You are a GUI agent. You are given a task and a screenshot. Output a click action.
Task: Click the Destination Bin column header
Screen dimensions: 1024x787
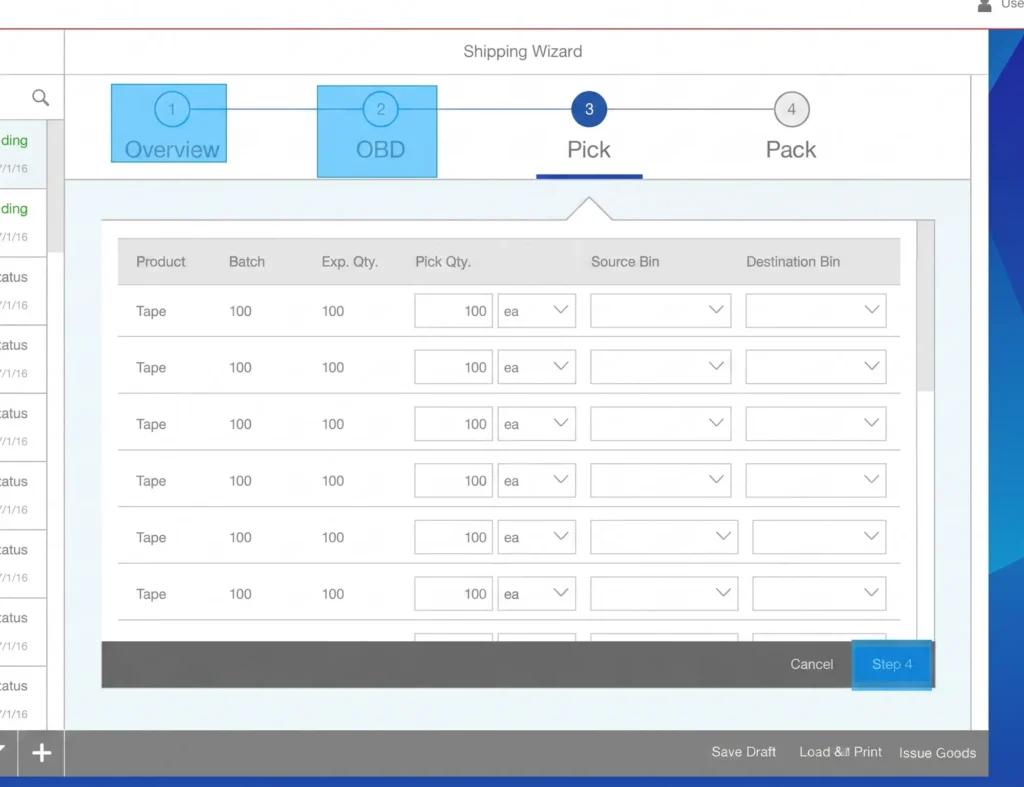(793, 262)
